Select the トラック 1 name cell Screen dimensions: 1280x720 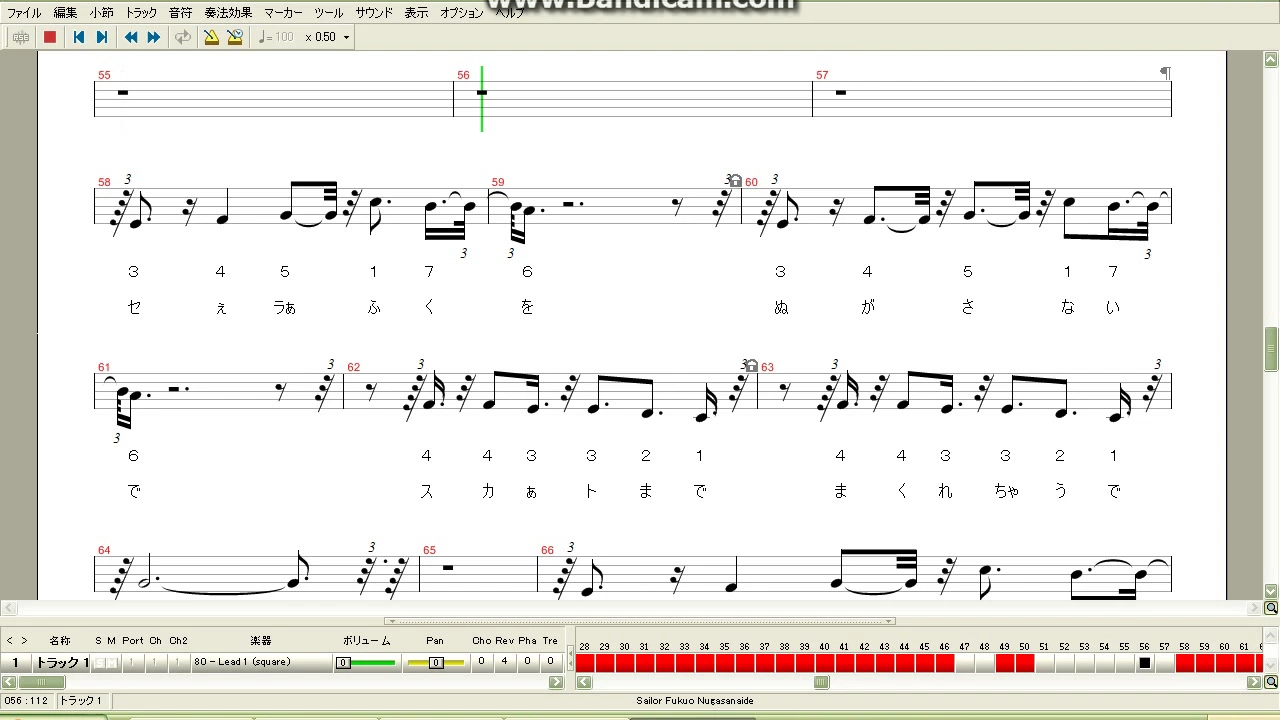(x=62, y=662)
